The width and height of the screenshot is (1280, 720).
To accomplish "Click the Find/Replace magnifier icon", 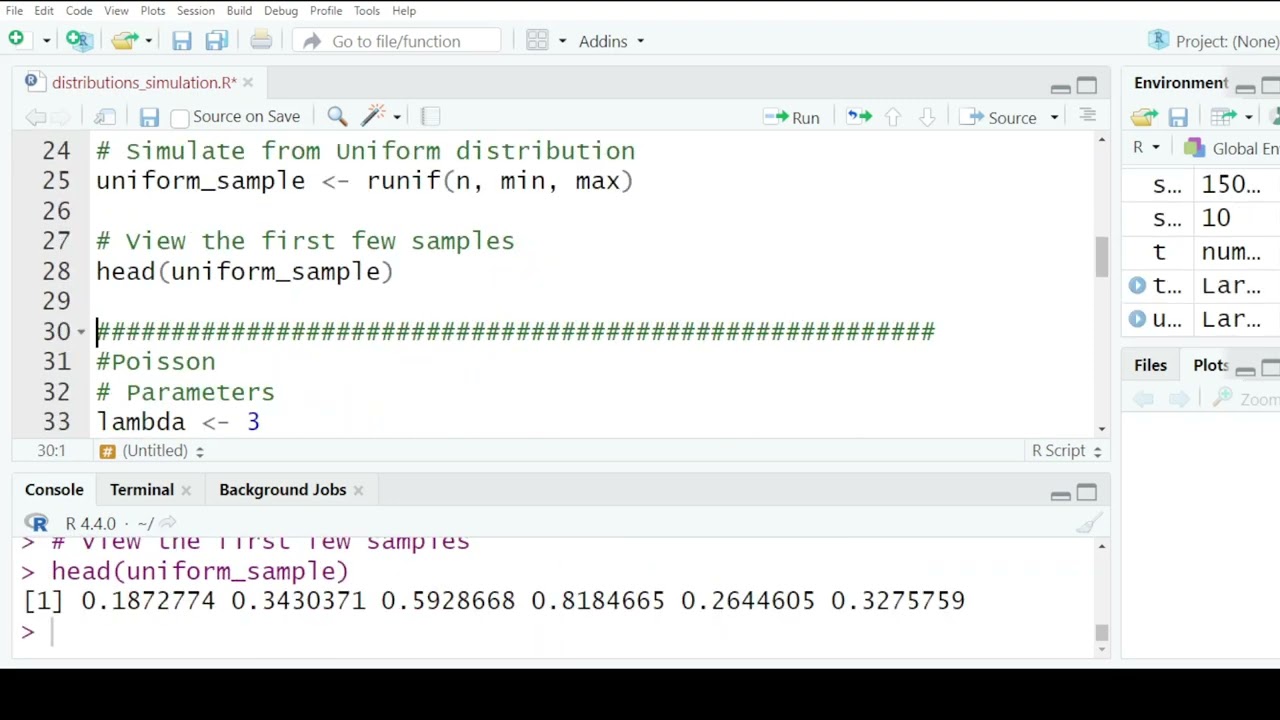I will click(337, 117).
